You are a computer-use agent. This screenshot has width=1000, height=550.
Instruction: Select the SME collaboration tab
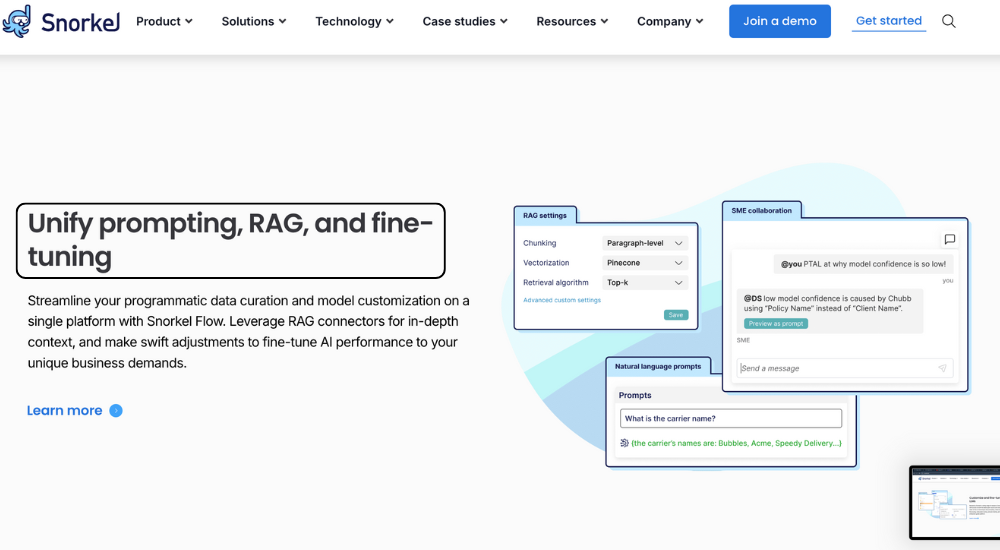[761, 211]
